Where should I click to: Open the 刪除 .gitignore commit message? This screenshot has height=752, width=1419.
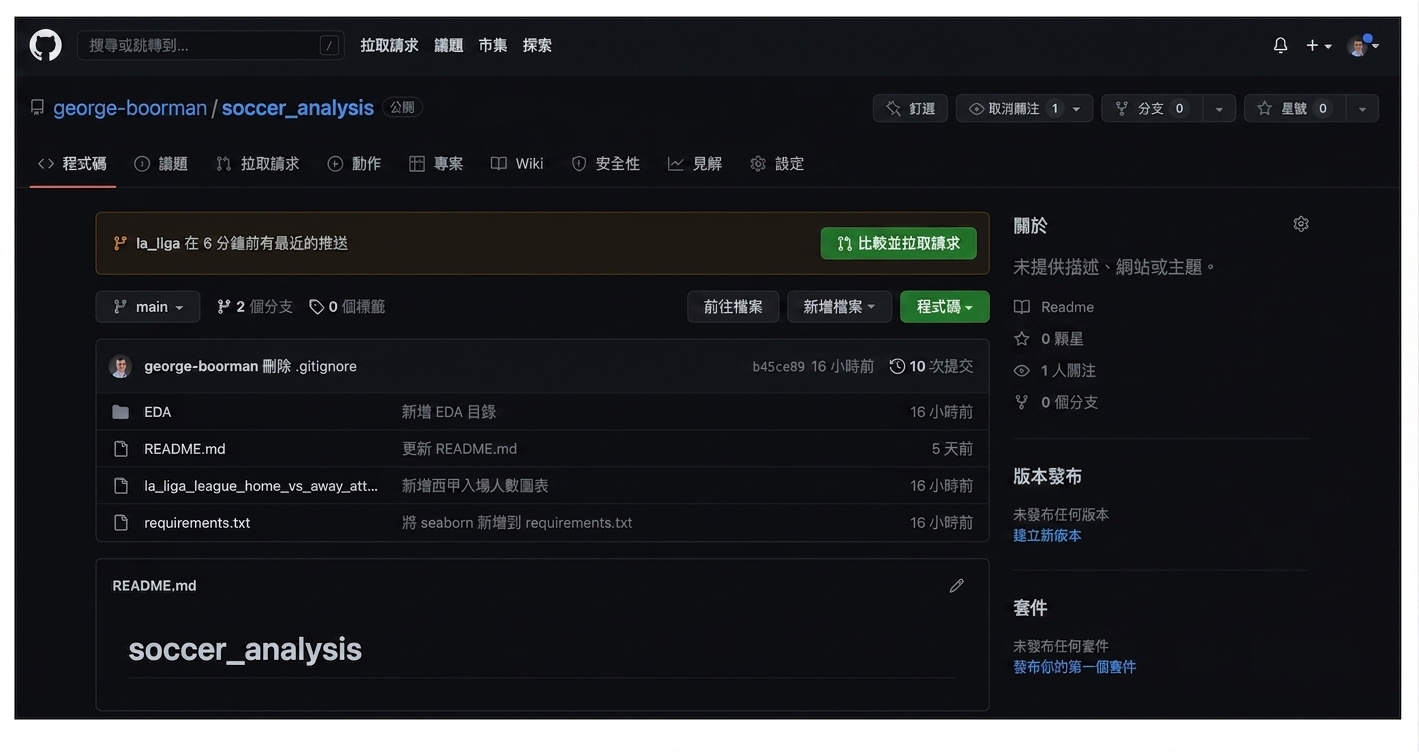(310, 366)
